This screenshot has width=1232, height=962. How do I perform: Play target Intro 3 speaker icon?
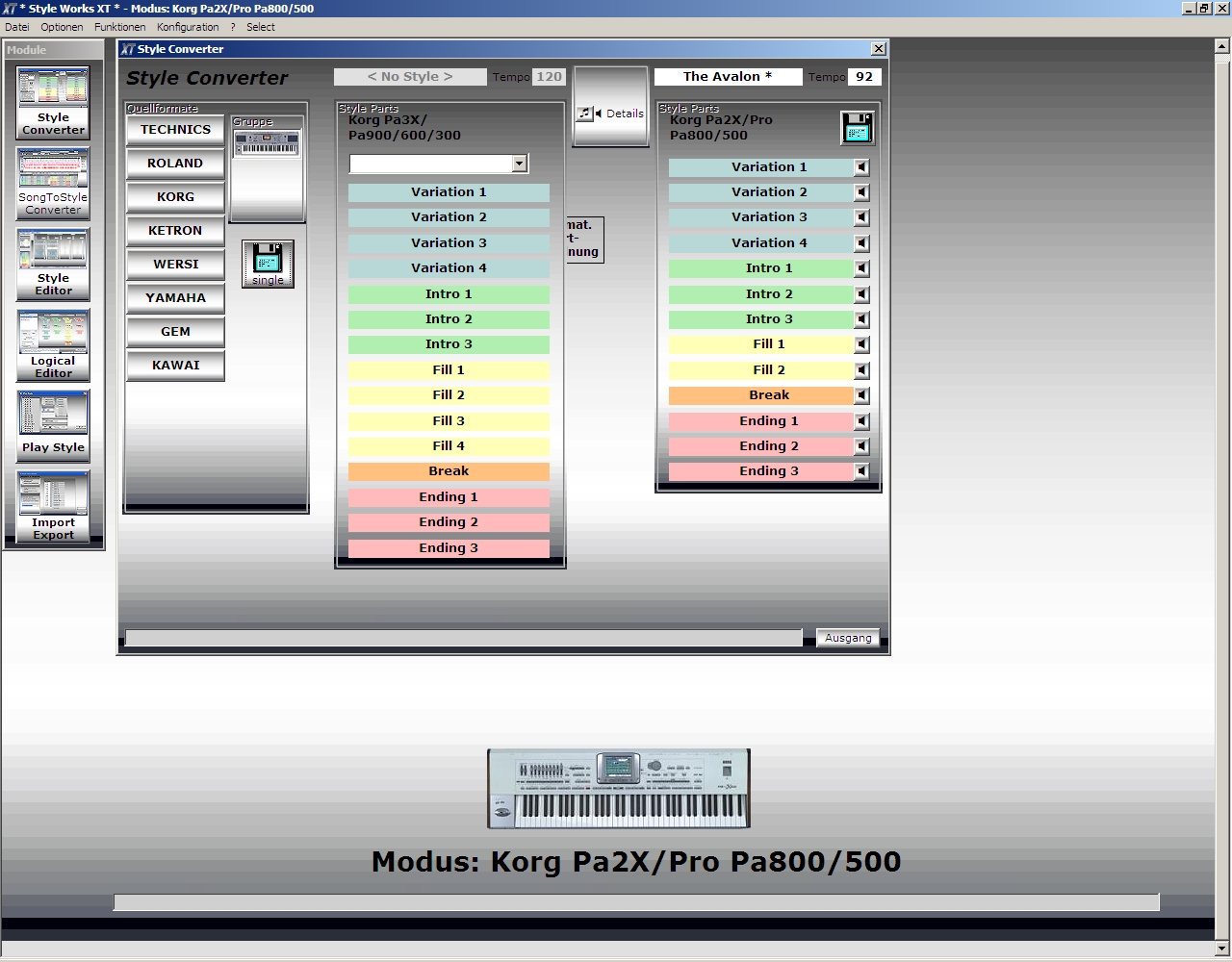click(x=861, y=319)
